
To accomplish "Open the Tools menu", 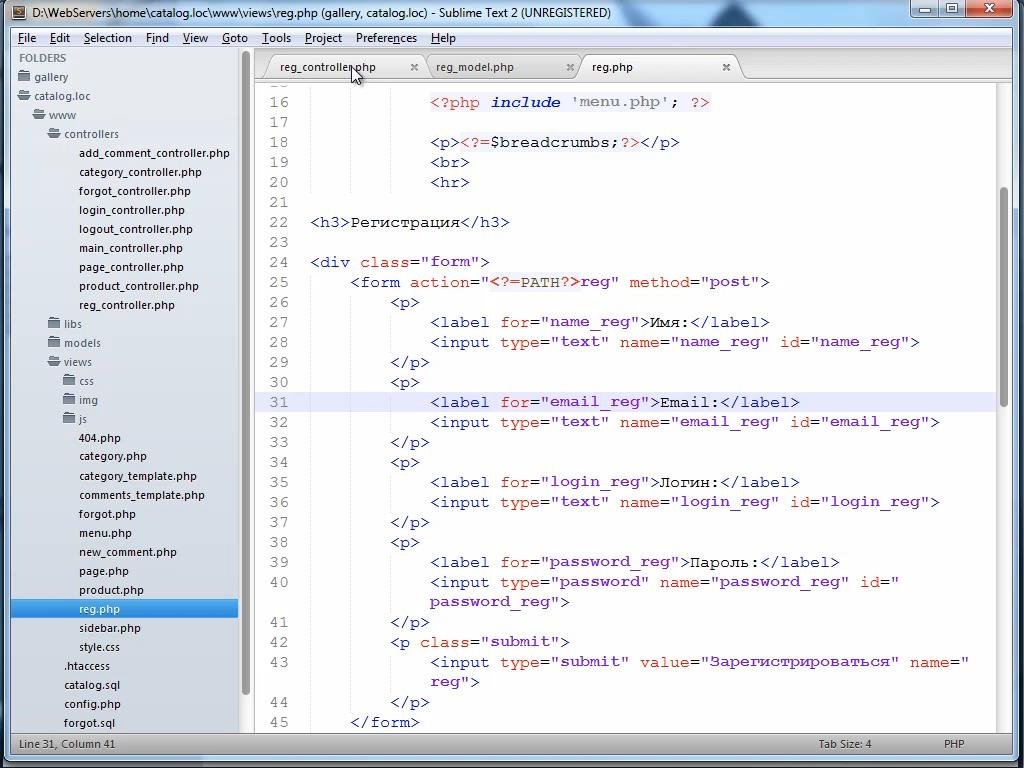I will (x=276, y=38).
